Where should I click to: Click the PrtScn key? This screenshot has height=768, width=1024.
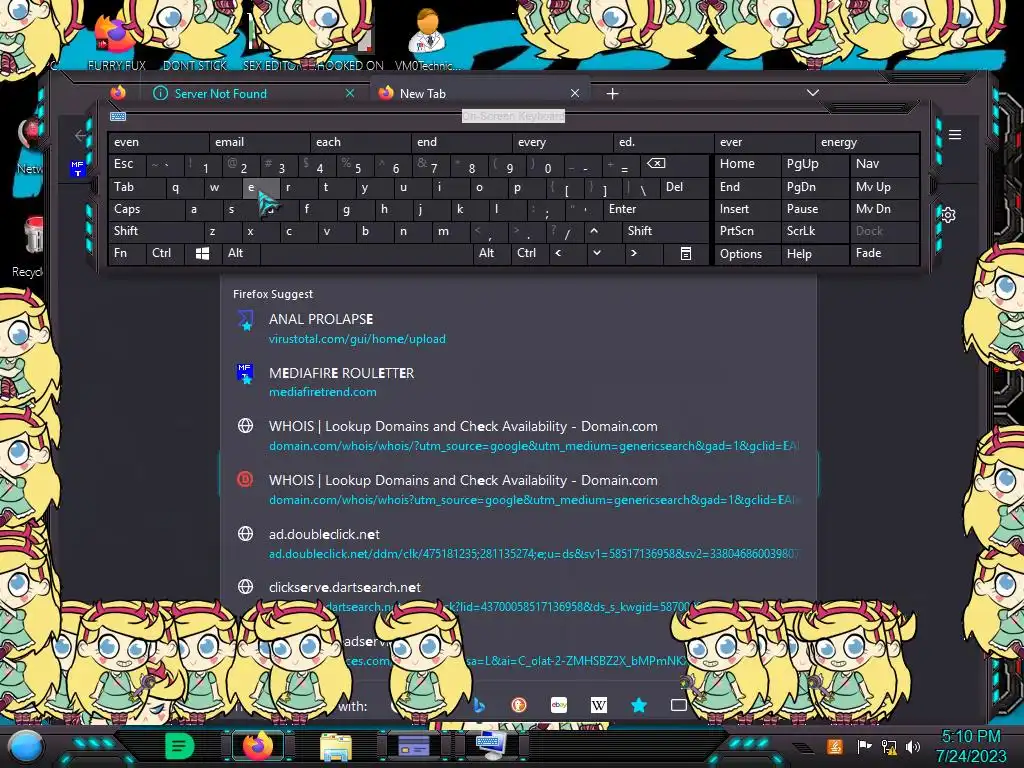[747, 231]
